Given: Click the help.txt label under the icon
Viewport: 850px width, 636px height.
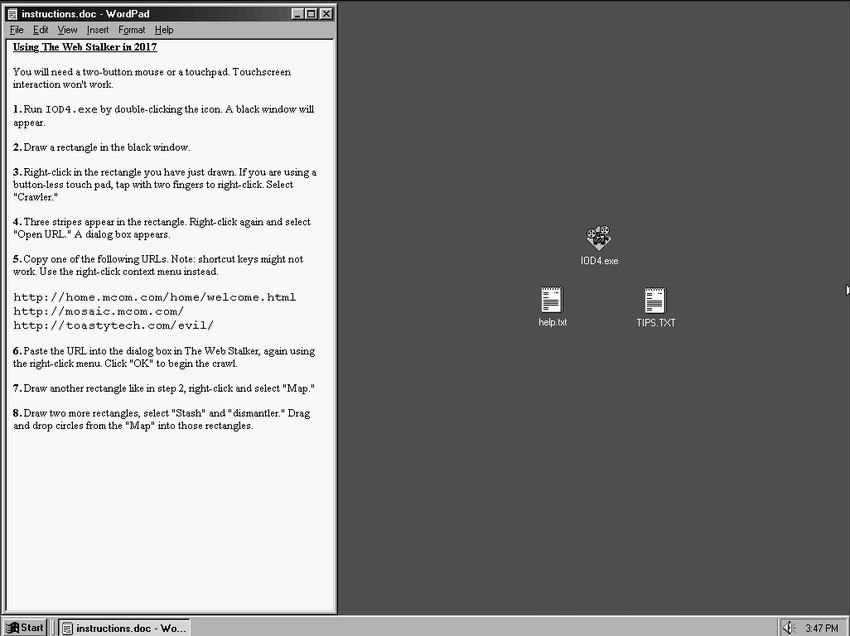Looking at the screenshot, I should [552, 322].
